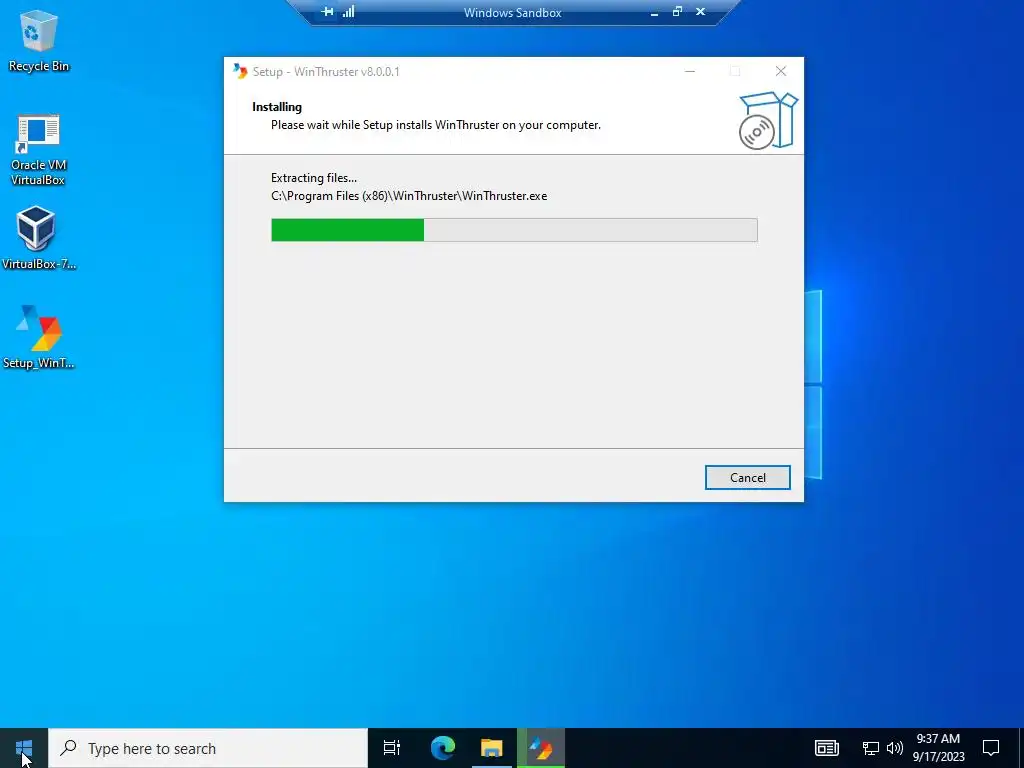Open File Explorer from the taskbar

coord(492,748)
